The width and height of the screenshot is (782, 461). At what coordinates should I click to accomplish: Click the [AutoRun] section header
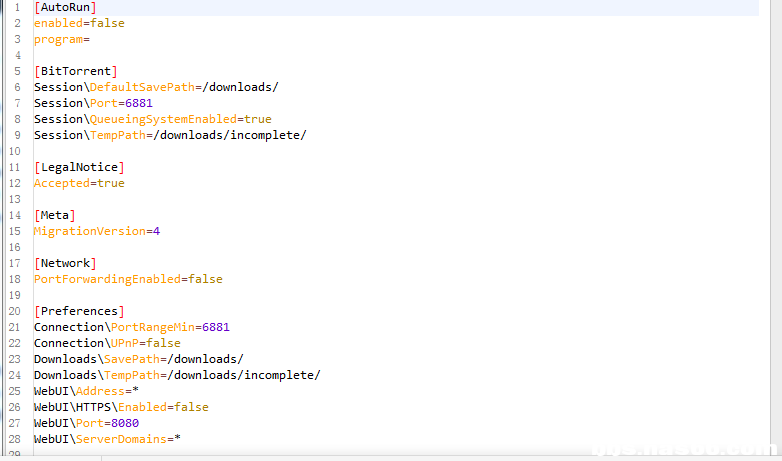pyautogui.click(x=65, y=7)
